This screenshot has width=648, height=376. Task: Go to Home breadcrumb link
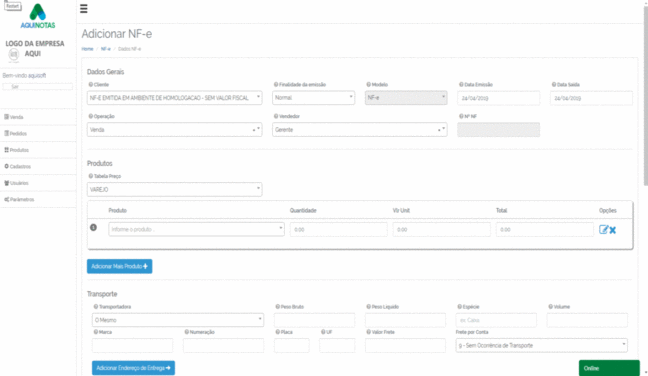coord(87,49)
